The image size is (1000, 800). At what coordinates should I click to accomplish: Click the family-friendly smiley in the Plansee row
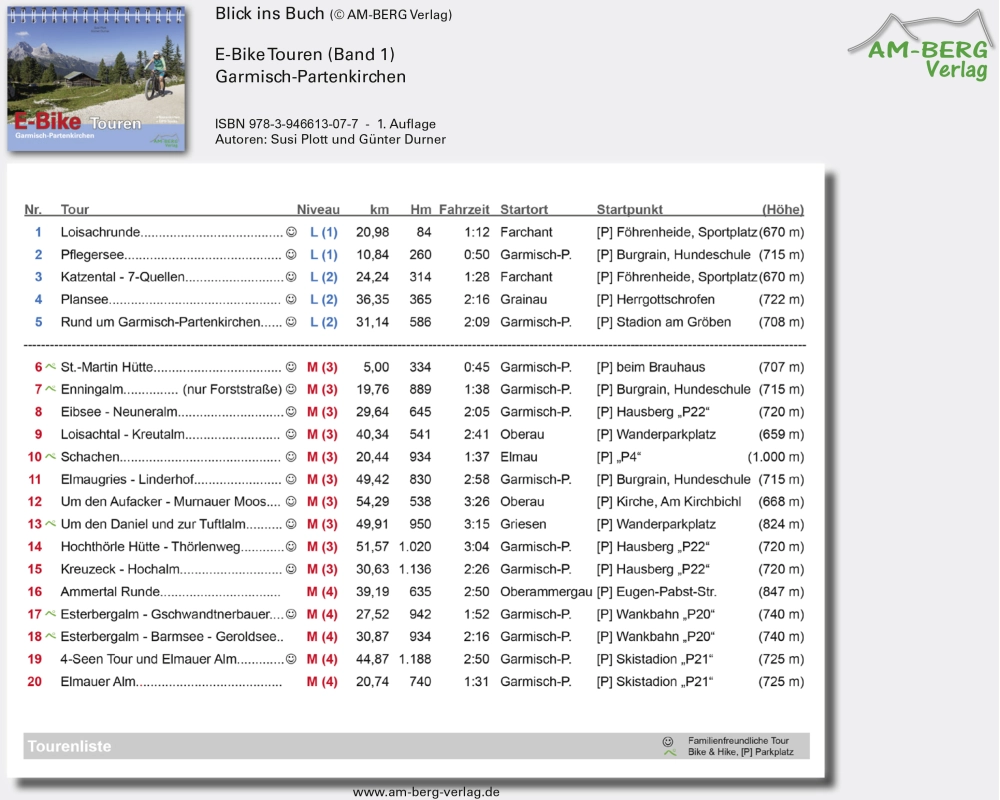(291, 299)
